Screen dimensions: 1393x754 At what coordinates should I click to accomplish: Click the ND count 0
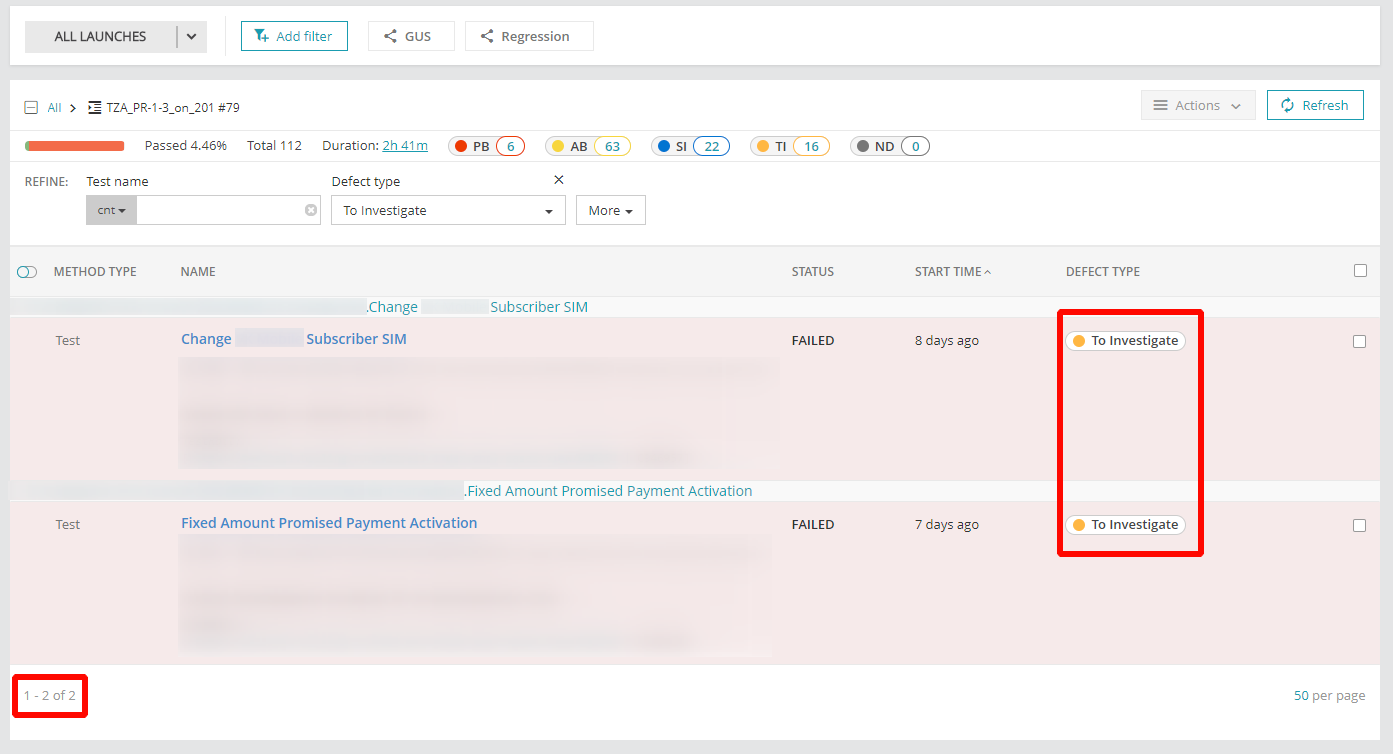click(x=915, y=146)
